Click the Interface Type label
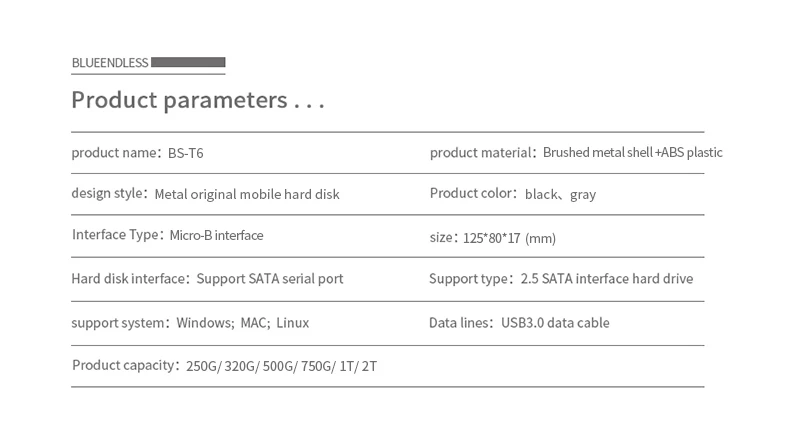The width and height of the screenshot is (790, 426). [116, 235]
